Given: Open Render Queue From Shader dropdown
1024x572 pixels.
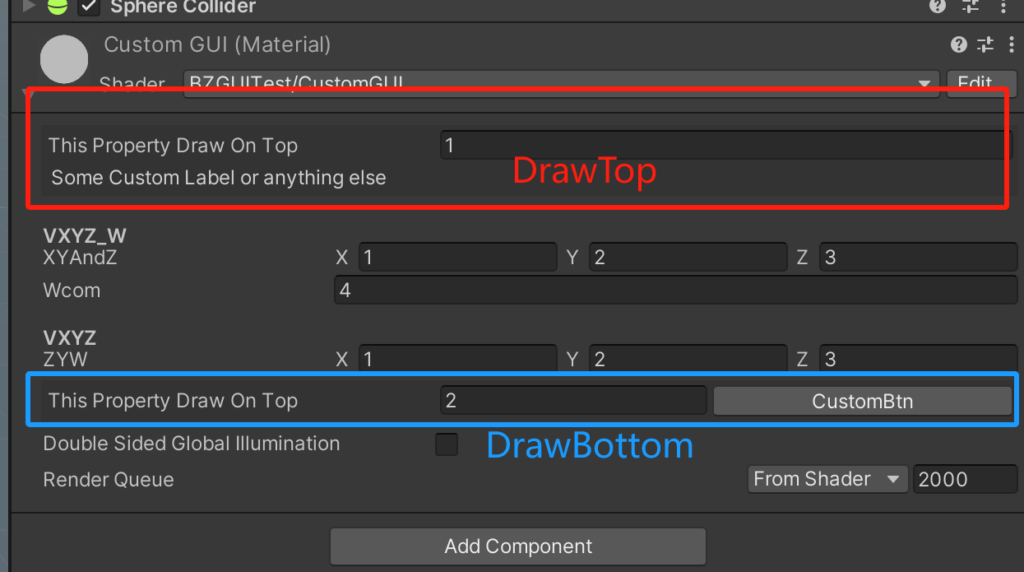Looking at the screenshot, I should coord(827,479).
